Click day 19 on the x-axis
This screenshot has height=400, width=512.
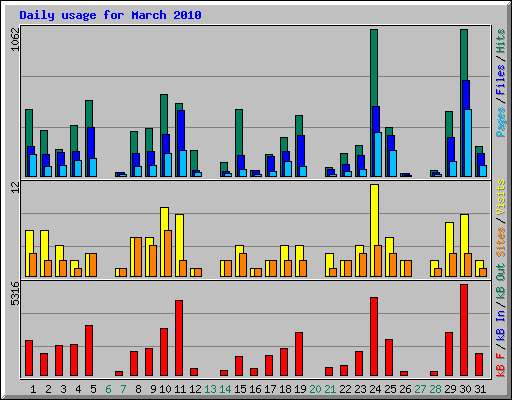[x=300, y=389]
